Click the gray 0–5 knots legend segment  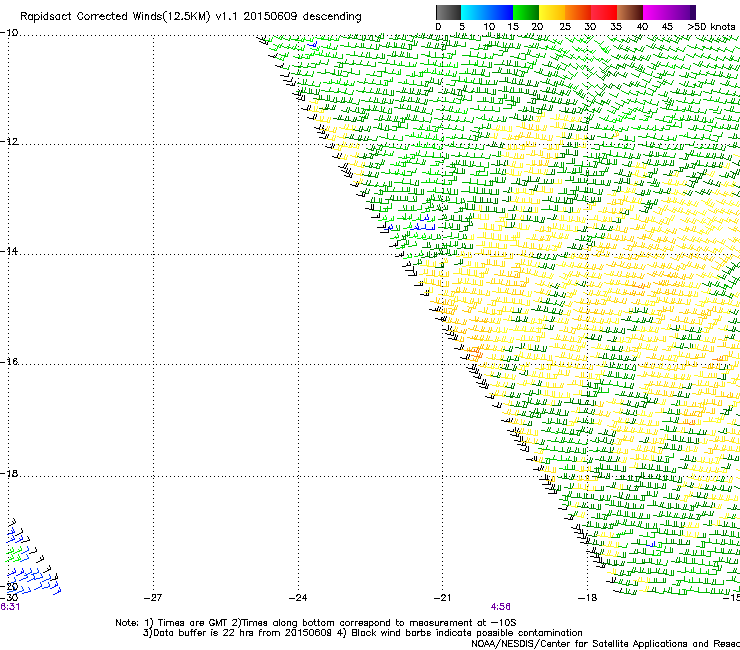click(448, 12)
